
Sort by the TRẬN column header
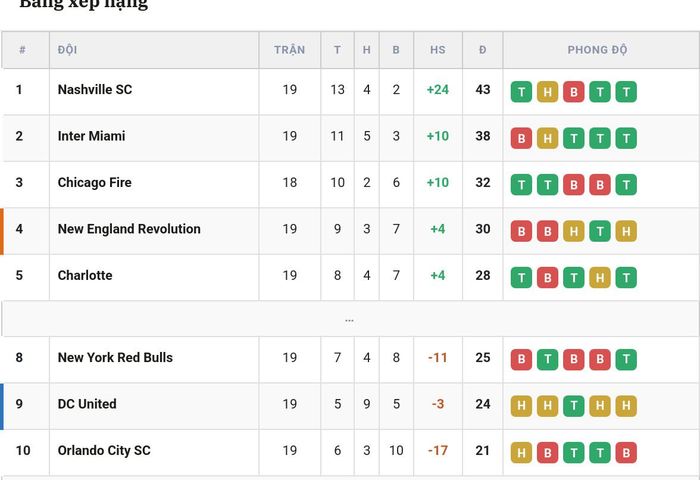click(x=290, y=50)
